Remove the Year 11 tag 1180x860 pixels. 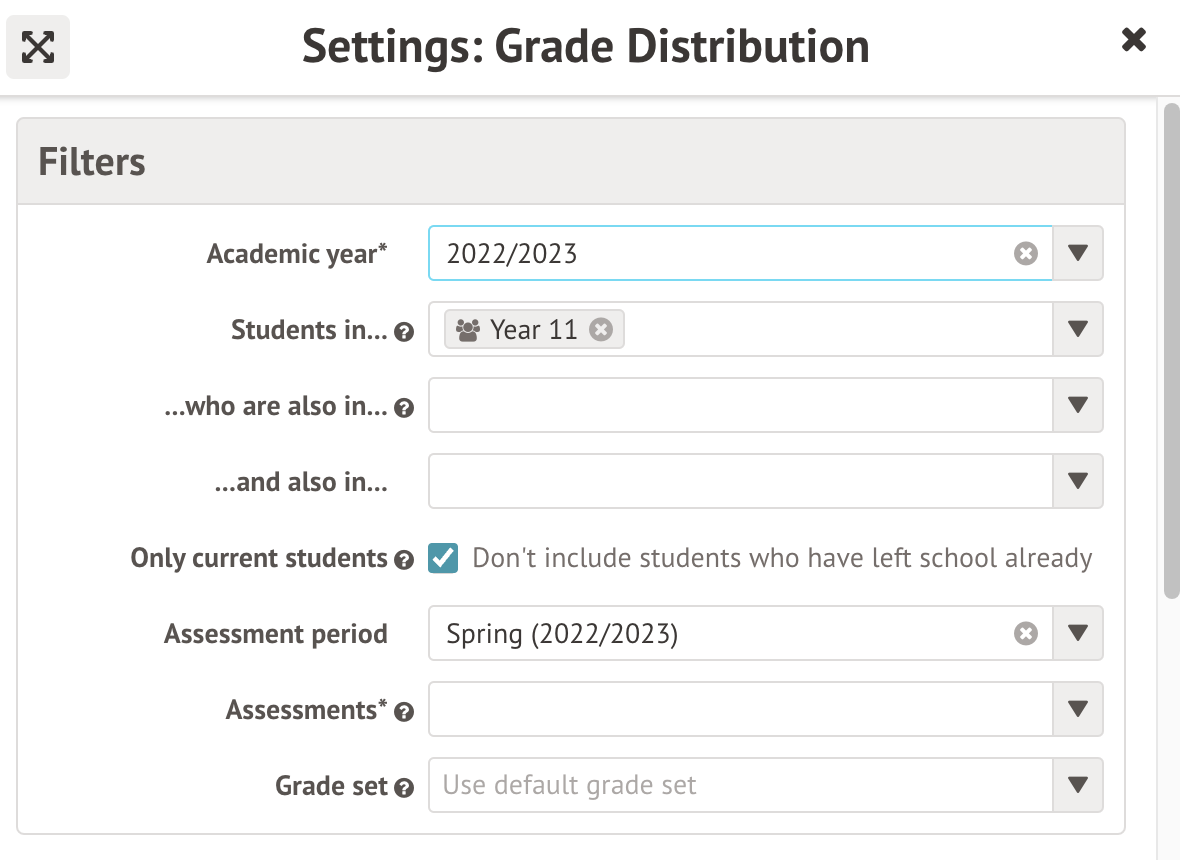click(600, 330)
